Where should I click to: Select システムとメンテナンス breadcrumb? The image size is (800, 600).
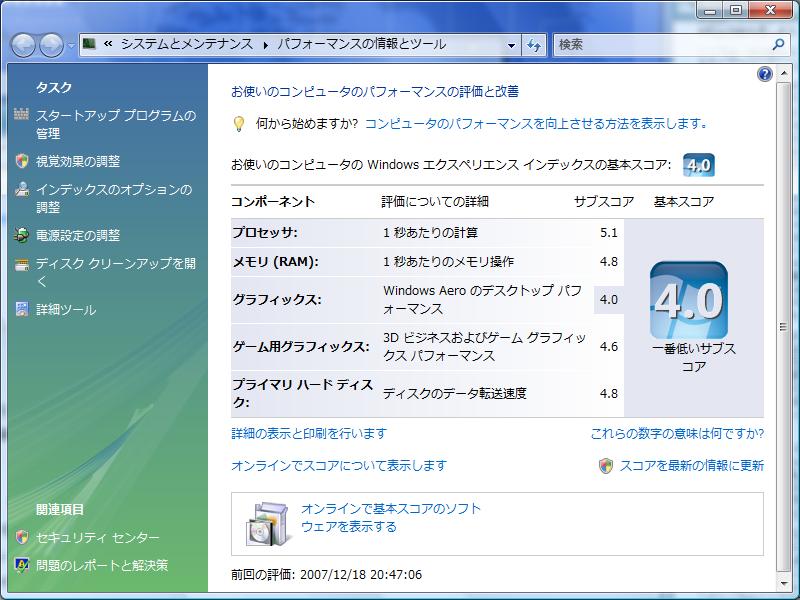pos(187,44)
